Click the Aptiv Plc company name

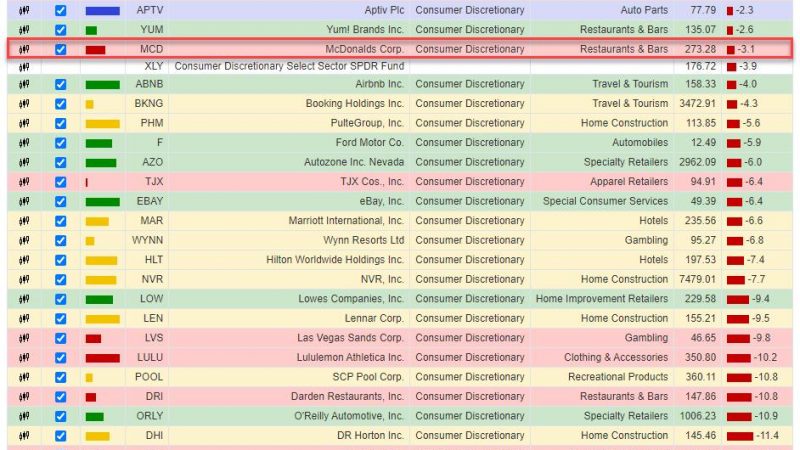[384, 10]
